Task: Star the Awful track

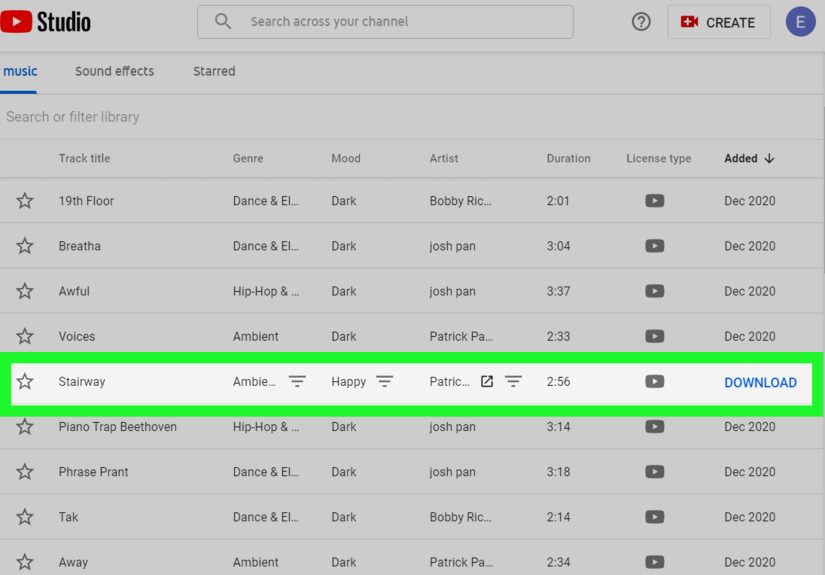Action: pyautogui.click(x=25, y=291)
